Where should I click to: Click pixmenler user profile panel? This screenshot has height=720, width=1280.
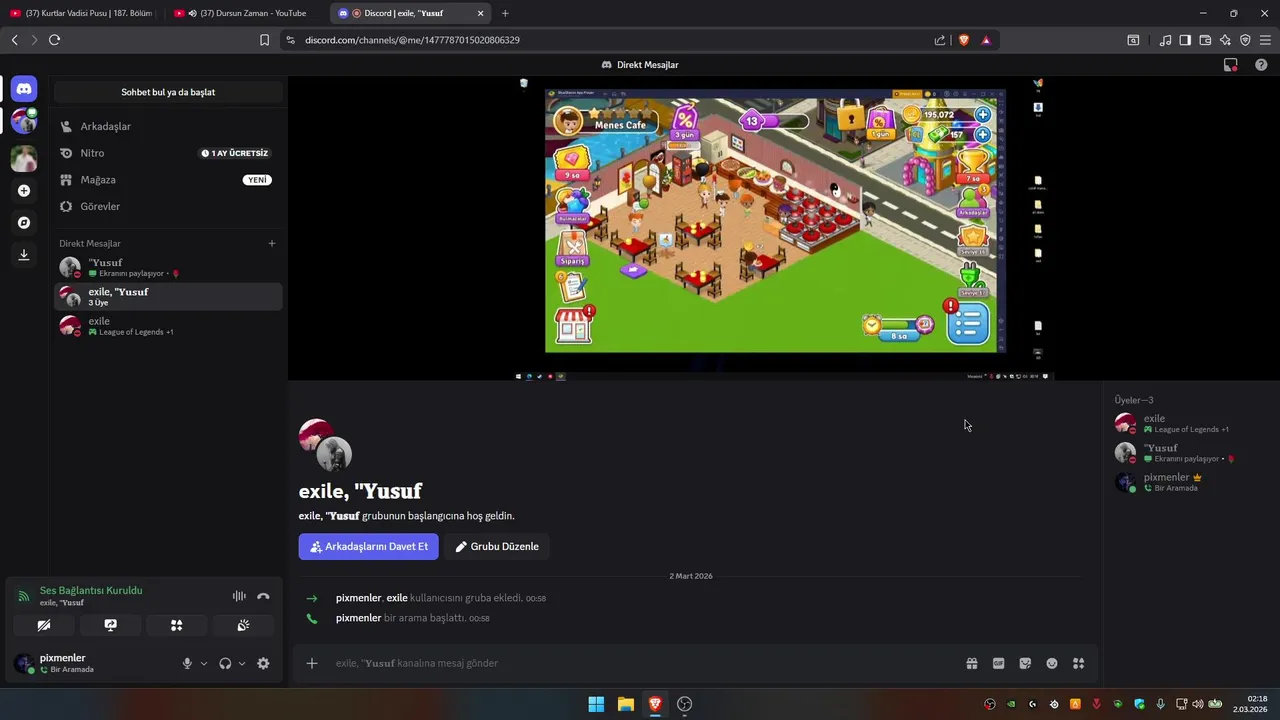pyautogui.click(x=90, y=663)
